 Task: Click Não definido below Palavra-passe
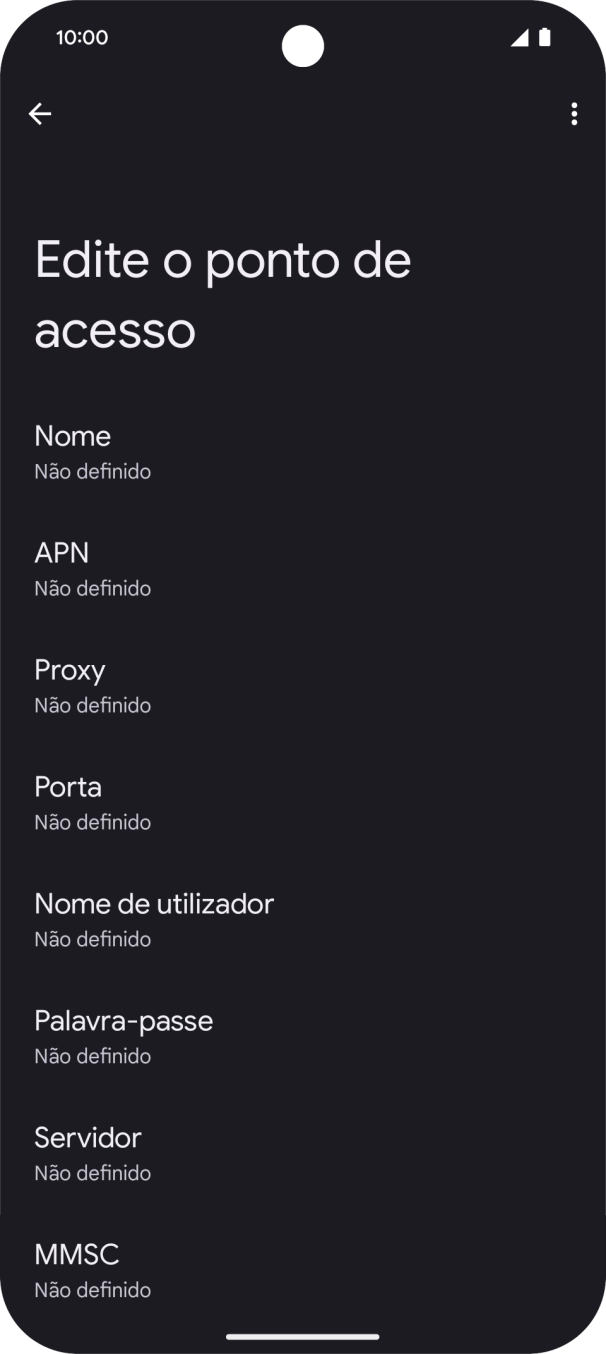point(92,1056)
